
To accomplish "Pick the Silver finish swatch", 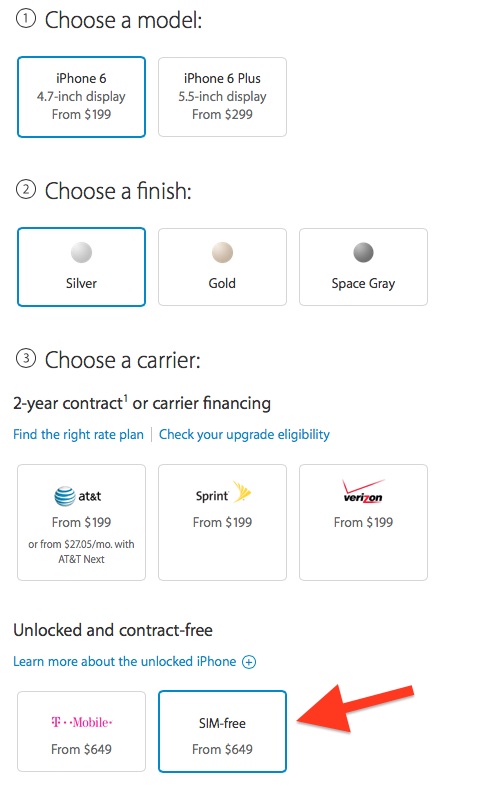I will (x=81, y=252).
